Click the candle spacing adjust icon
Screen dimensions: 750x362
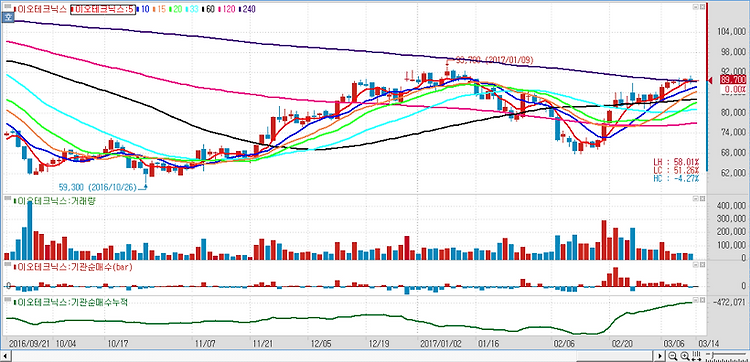(x=697, y=356)
